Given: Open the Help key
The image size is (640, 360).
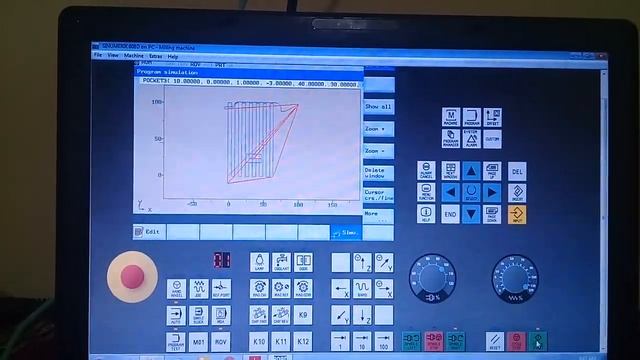Looking at the screenshot, I should point(426,214).
